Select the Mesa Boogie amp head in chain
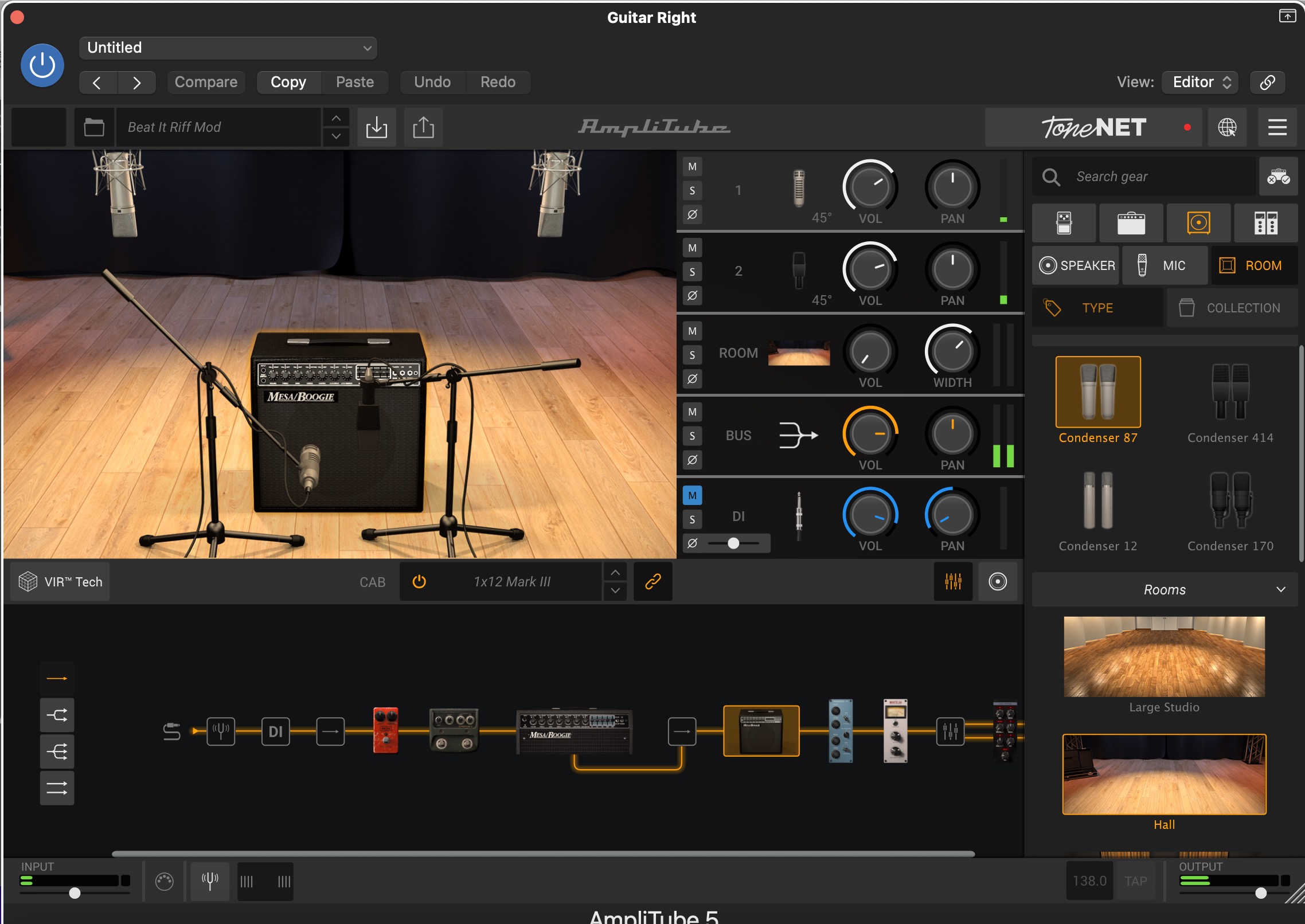1305x924 pixels. (x=575, y=732)
